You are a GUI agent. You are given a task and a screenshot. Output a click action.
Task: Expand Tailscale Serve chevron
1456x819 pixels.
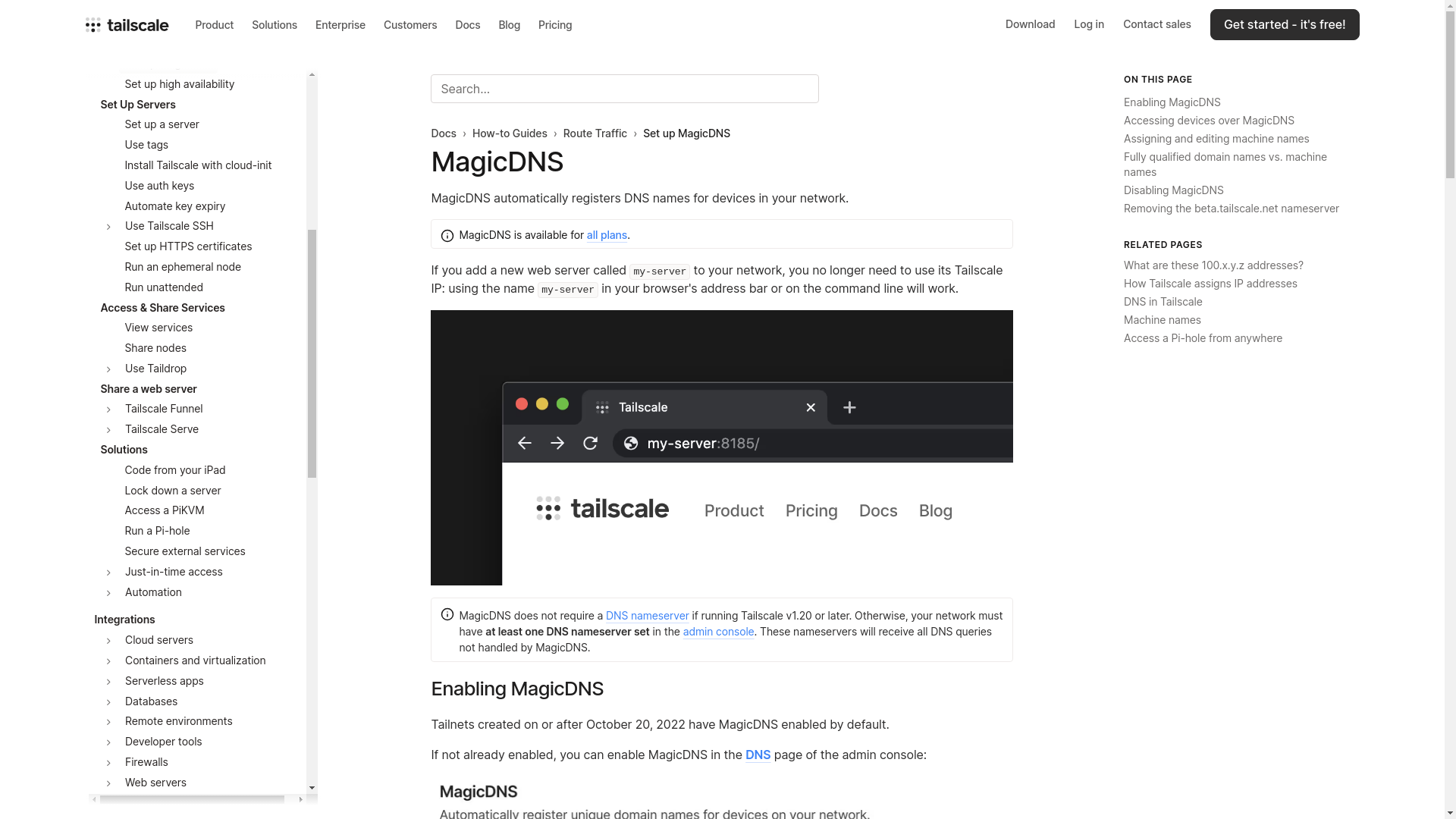point(108,430)
